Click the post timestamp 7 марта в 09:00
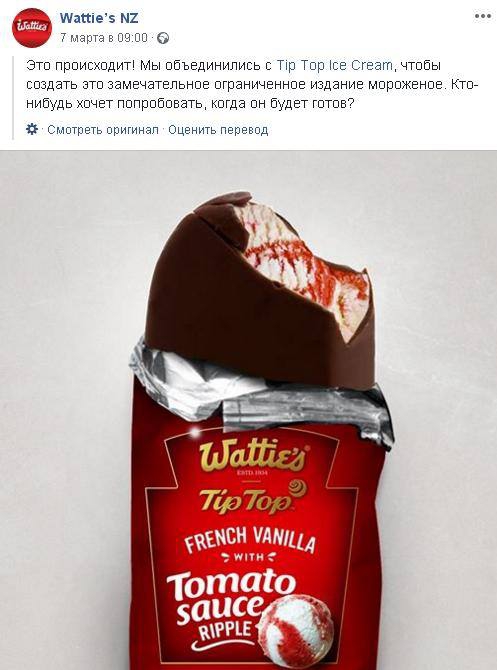 (103, 38)
